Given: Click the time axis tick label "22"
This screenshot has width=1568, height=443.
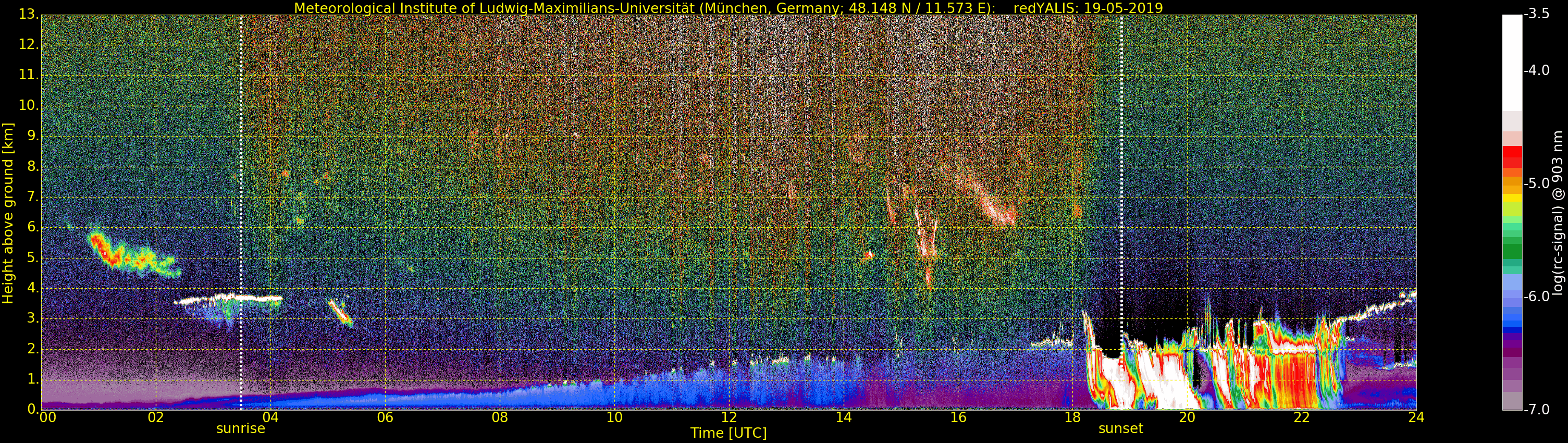Looking at the screenshot, I should click(x=1301, y=417).
